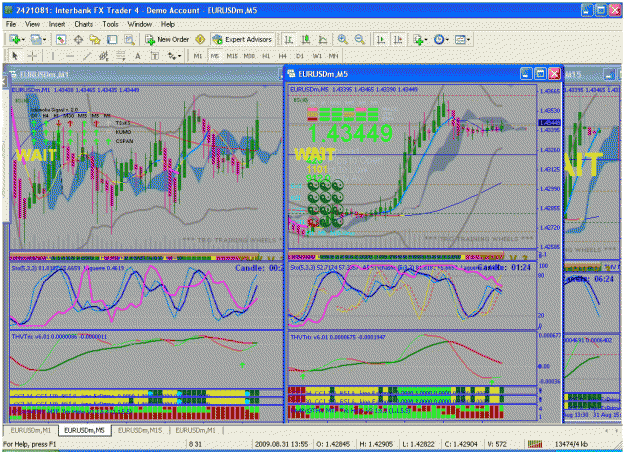
Task: Pick the Trendline drawing tool
Action: click(x=87, y=56)
